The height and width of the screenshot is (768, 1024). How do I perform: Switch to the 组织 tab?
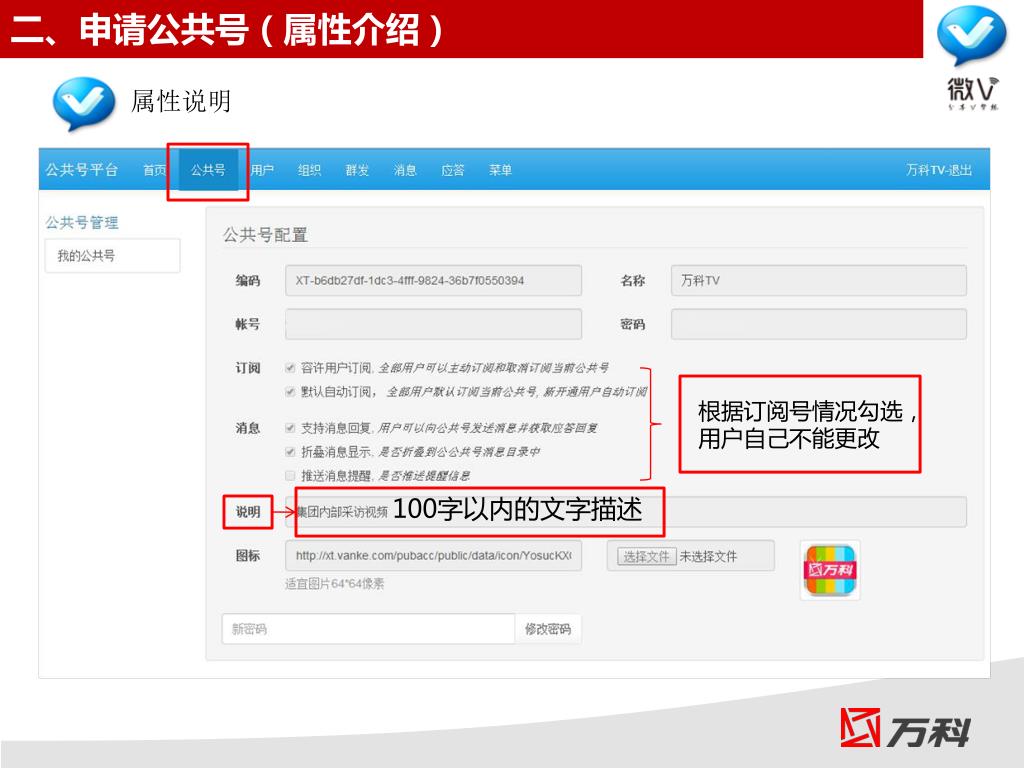tap(310, 170)
